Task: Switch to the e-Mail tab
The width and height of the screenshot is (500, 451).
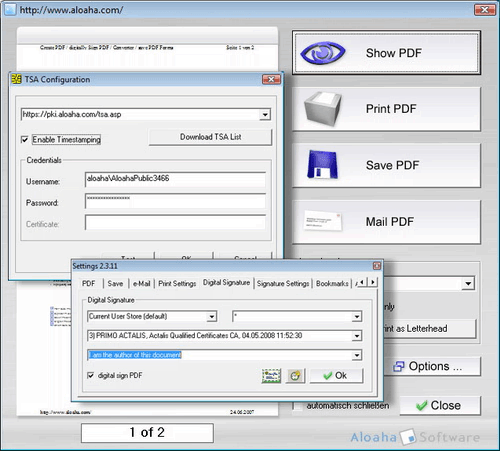Action: click(142, 283)
